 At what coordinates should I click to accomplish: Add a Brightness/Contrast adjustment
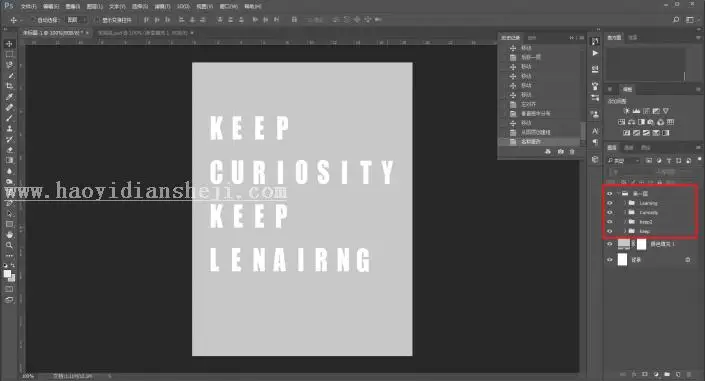click(626, 111)
